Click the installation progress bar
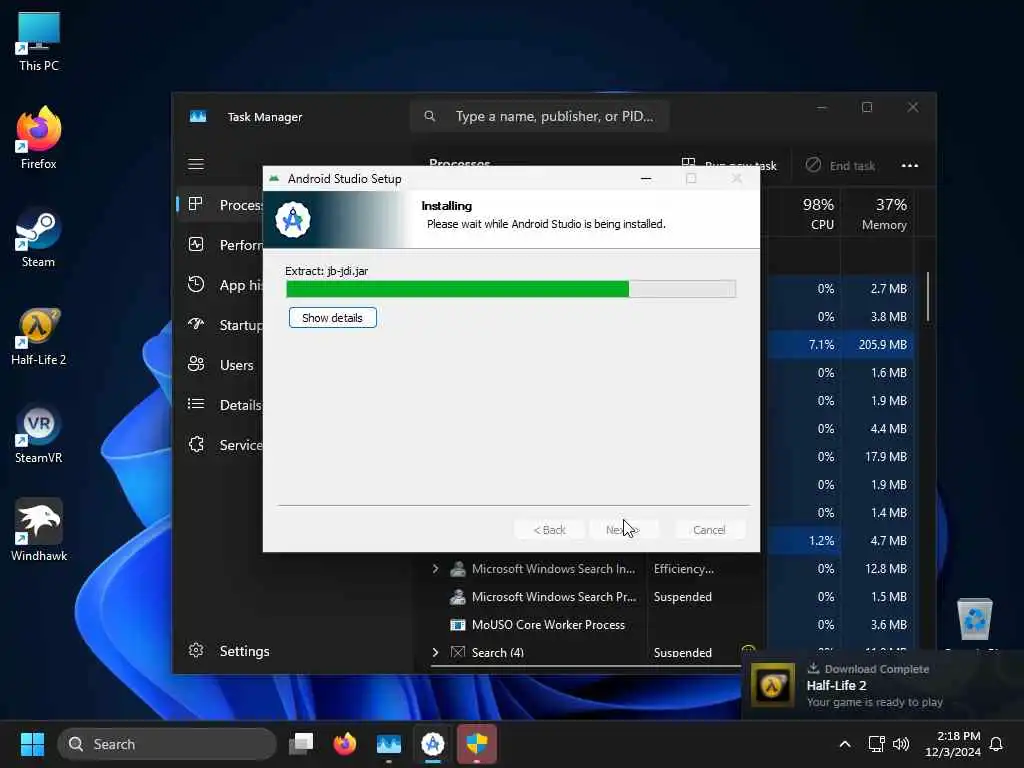 (x=511, y=289)
